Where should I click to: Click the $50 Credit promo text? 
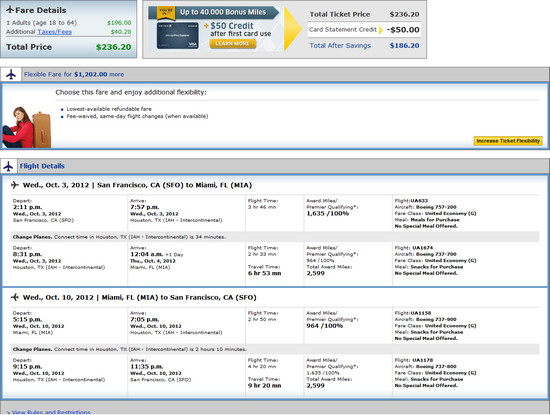tap(232, 26)
